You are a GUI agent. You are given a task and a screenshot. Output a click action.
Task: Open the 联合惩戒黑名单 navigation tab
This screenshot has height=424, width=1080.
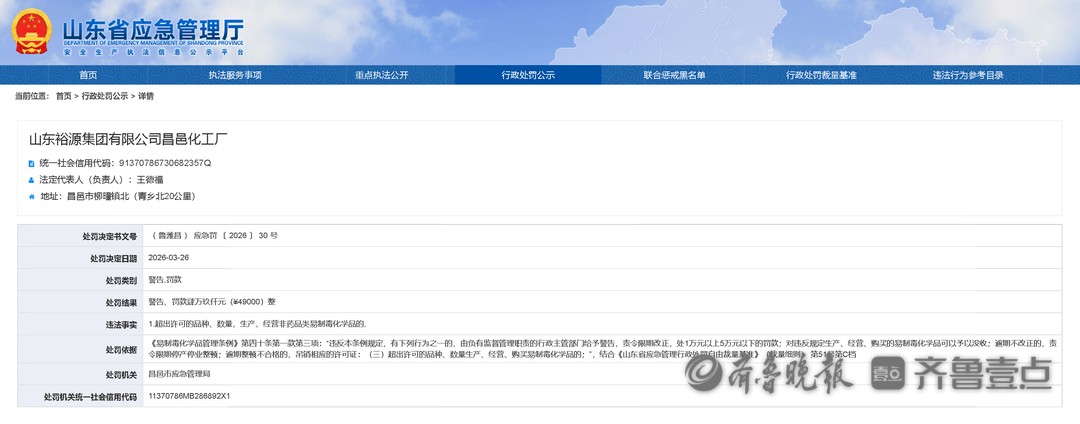pos(674,75)
